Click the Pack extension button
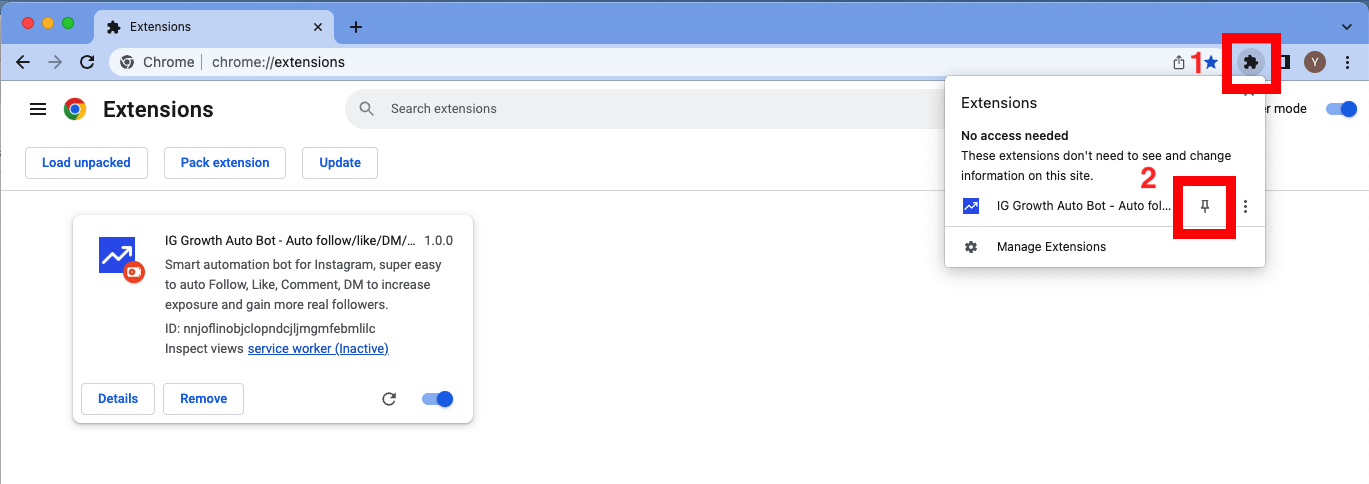 tap(225, 162)
